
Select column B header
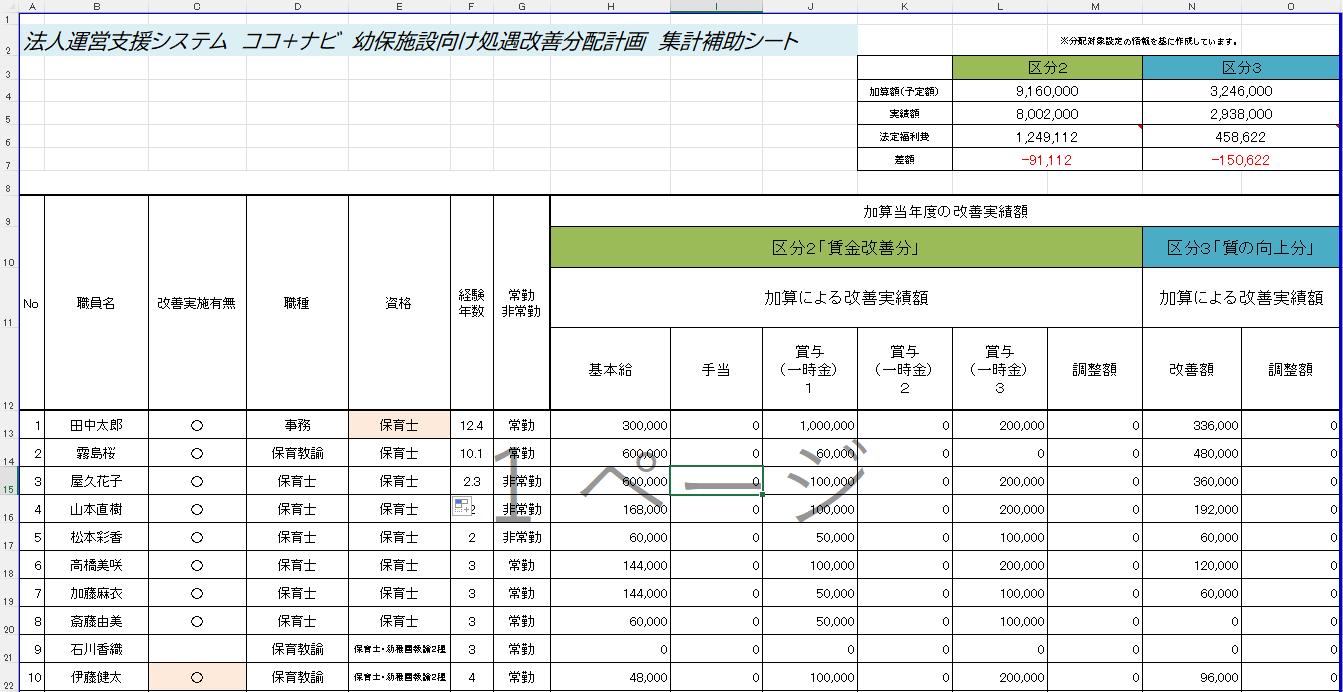(x=96, y=6)
